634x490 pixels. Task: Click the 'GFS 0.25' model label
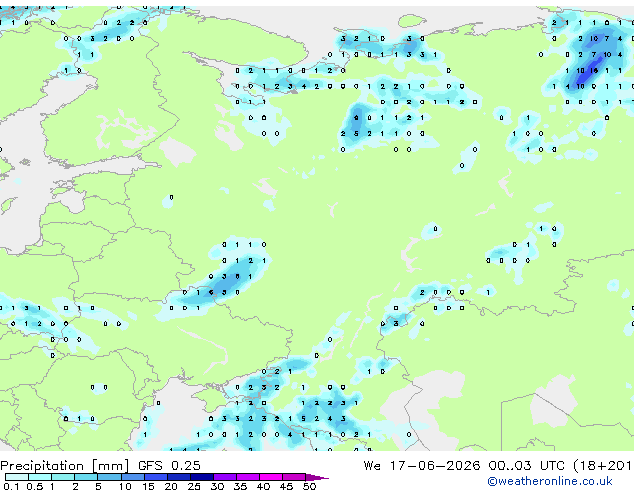tap(169, 465)
